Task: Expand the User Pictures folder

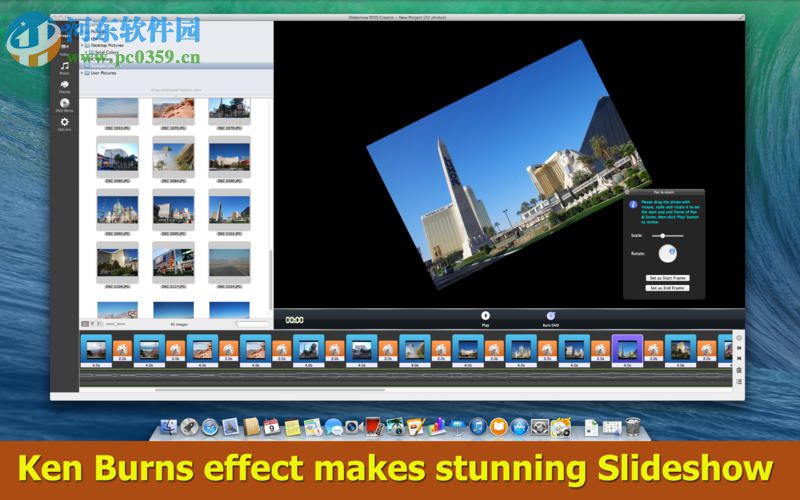Action: point(82,73)
